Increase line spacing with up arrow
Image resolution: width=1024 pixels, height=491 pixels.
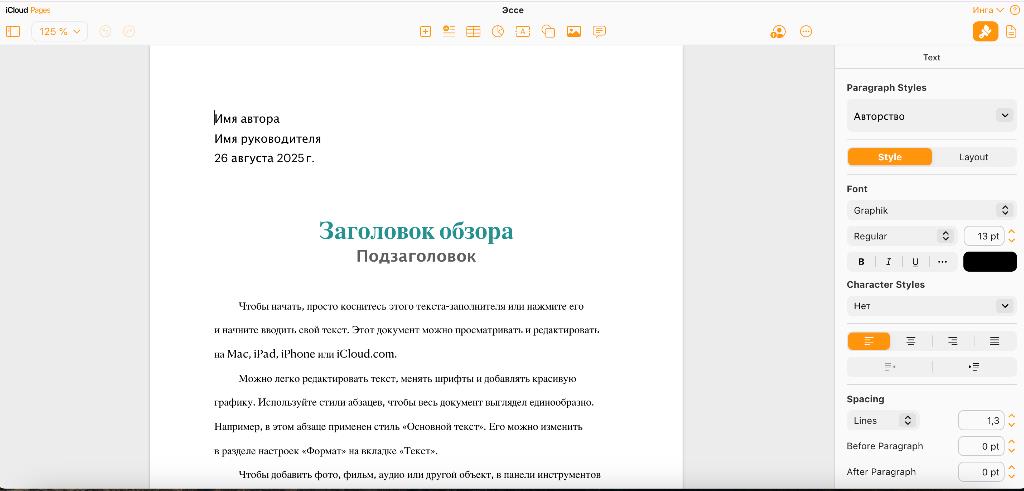pyautogui.click(x=1012, y=416)
